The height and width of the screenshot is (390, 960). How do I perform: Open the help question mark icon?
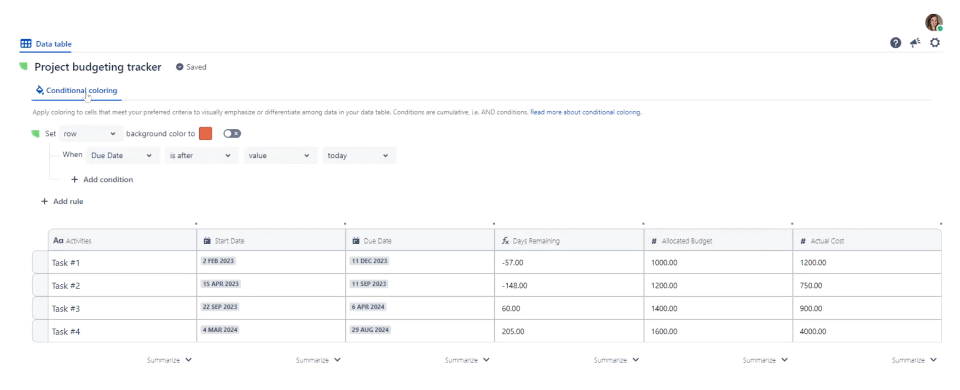[895, 43]
